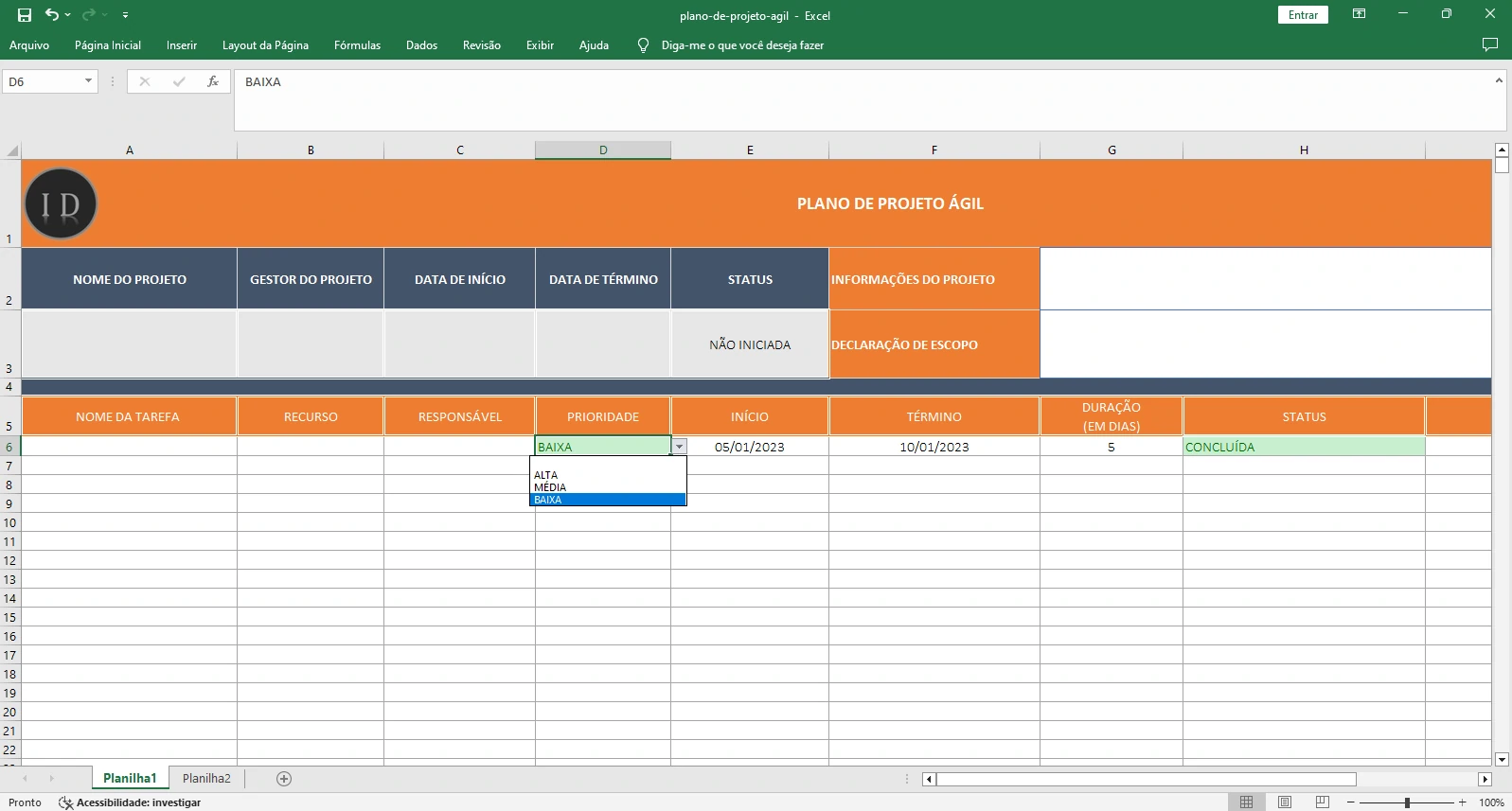The height and width of the screenshot is (811, 1512).
Task: Click the zoom in plus icon
Action: (x=1462, y=802)
